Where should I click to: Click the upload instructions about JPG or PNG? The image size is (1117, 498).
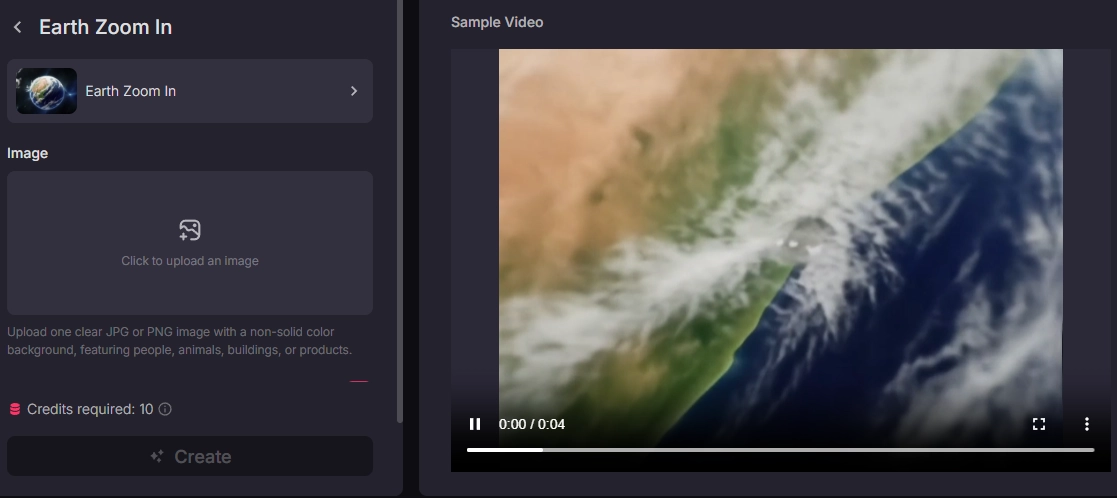(180, 341)
